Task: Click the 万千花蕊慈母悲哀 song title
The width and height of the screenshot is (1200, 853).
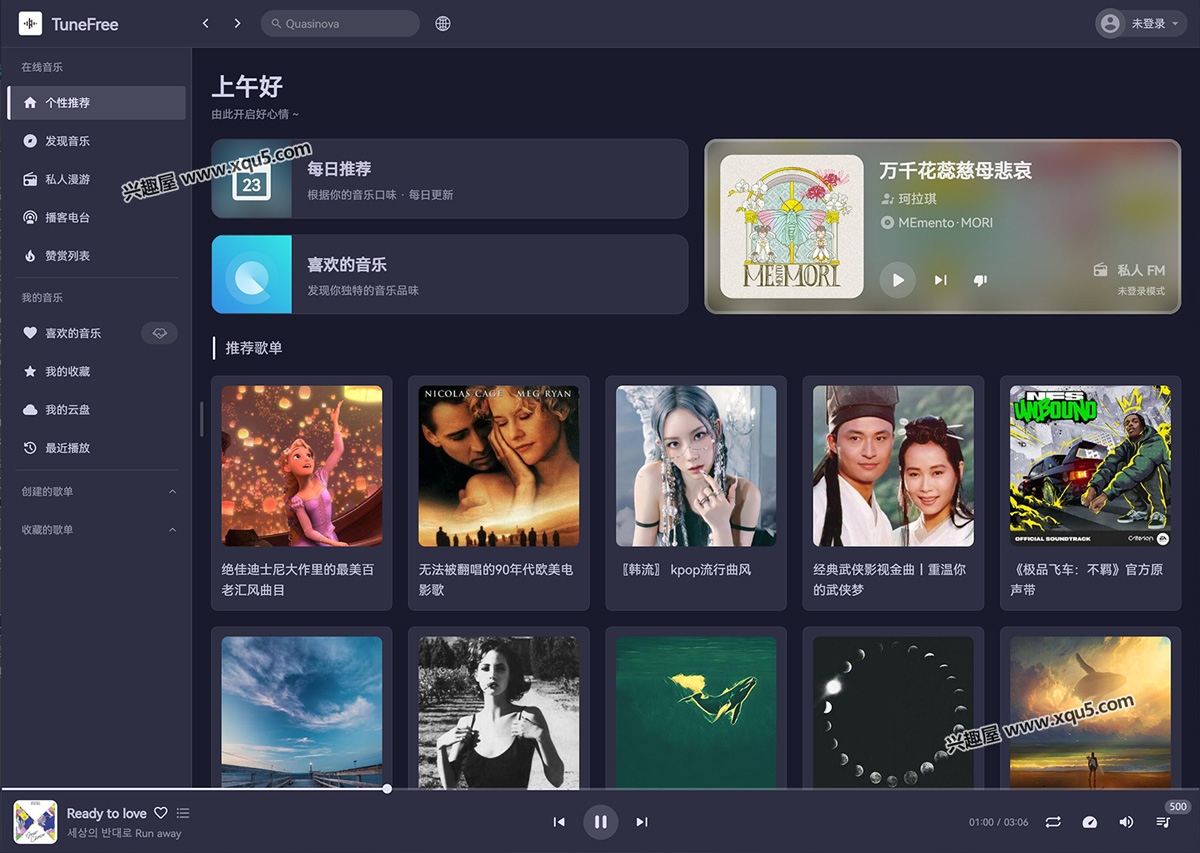Action: pos(955,171)
